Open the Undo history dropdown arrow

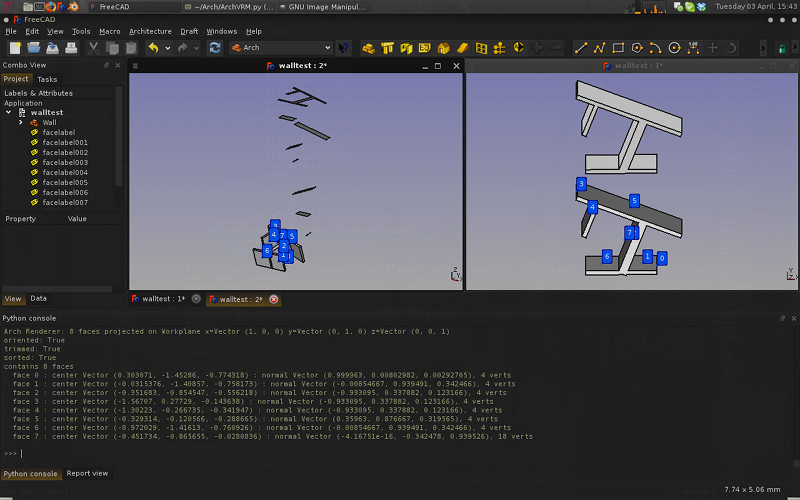click(x=167, y=48)
